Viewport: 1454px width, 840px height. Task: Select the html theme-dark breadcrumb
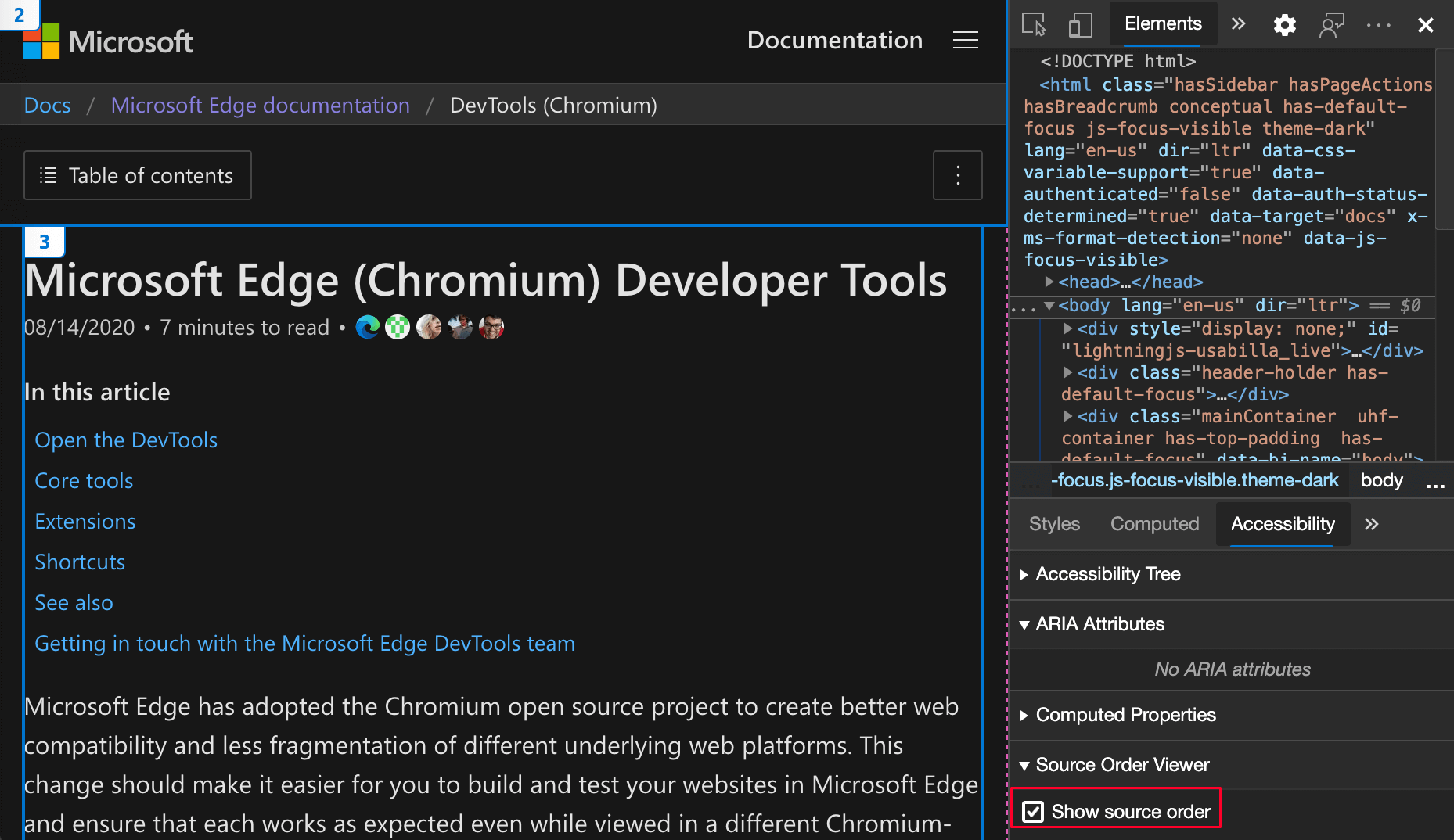[1194, 480]
